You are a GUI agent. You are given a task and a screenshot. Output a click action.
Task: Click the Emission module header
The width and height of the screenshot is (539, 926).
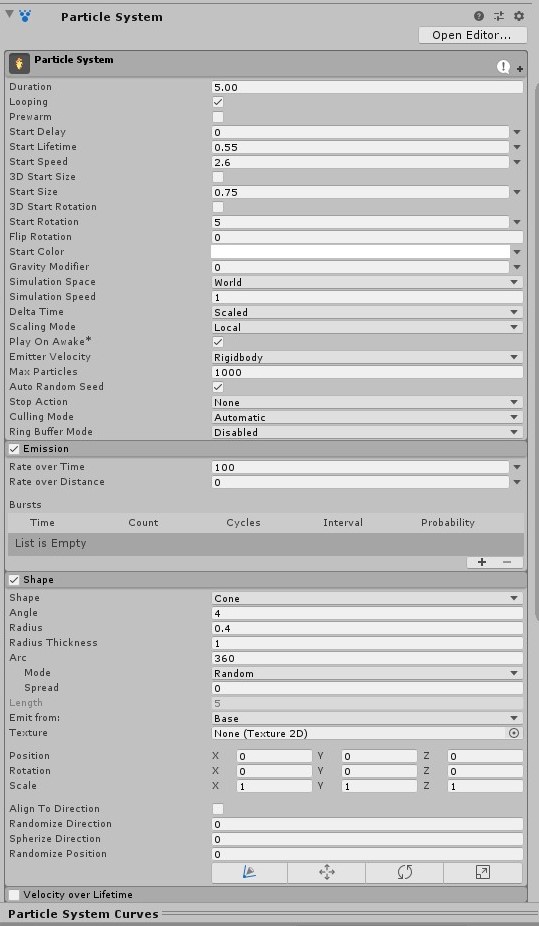[x=266, y=449]
